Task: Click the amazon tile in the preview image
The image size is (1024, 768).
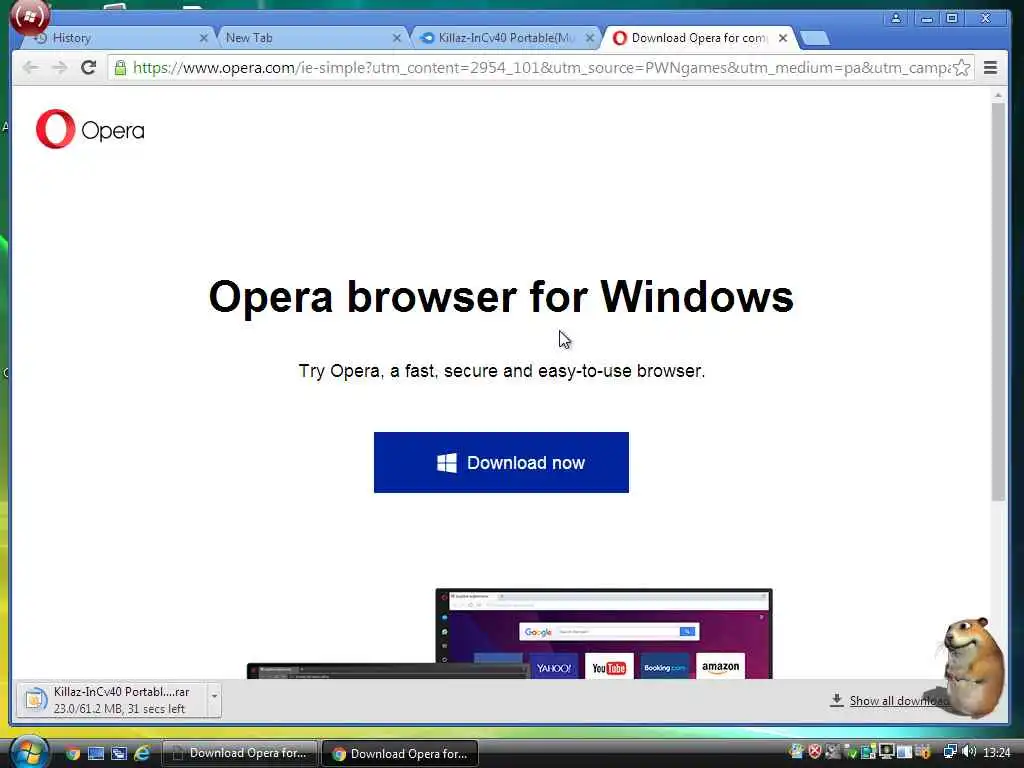Action: coord(720,667)
